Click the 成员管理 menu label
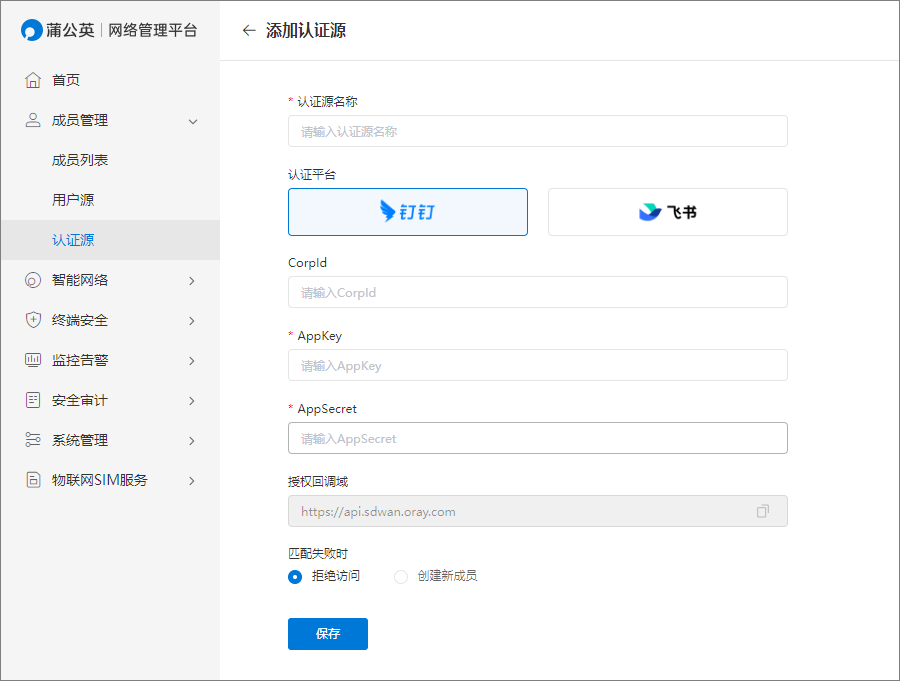Image resolution: width=900 pixels, height=681 pixels. pos(80,120)
